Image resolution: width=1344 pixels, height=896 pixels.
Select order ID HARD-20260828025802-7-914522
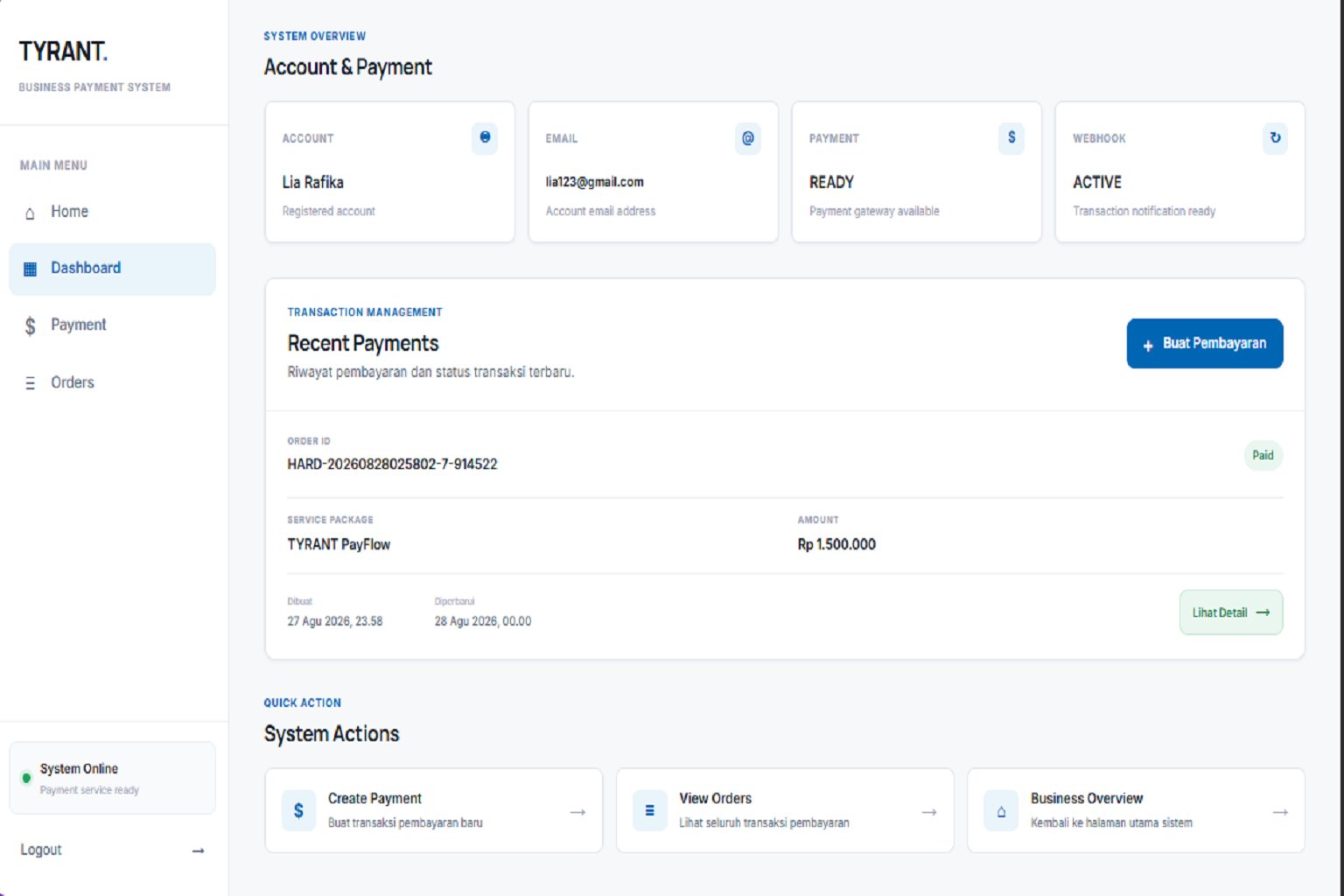click(x=392, y=465)
